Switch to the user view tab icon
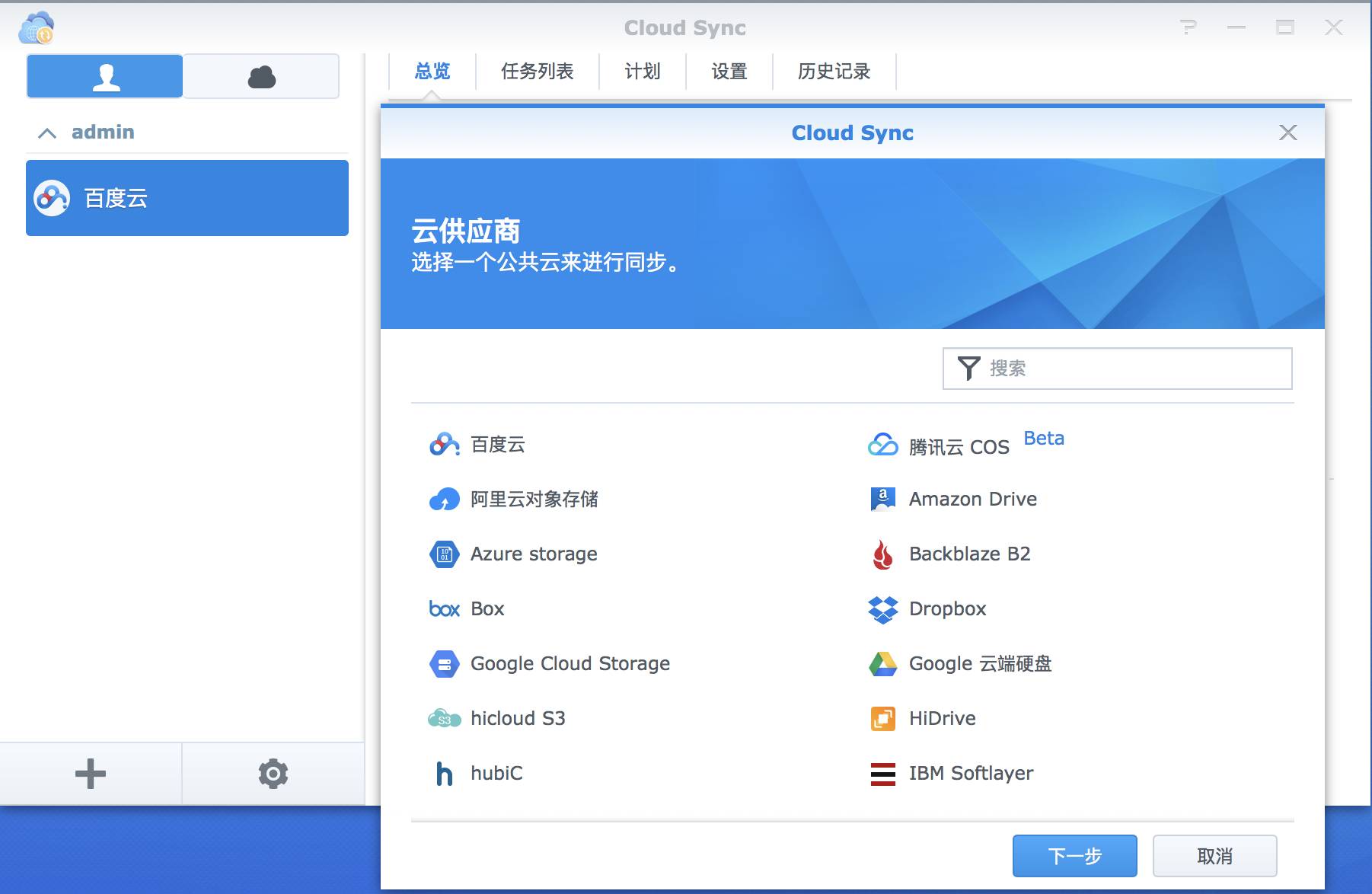The height and width of the screenshot is (894, 1372). [x=105, y=76]
